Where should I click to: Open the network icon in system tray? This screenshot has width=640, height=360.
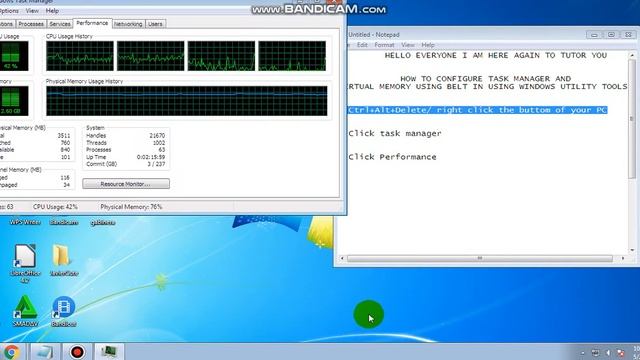(x=595, y=353)
